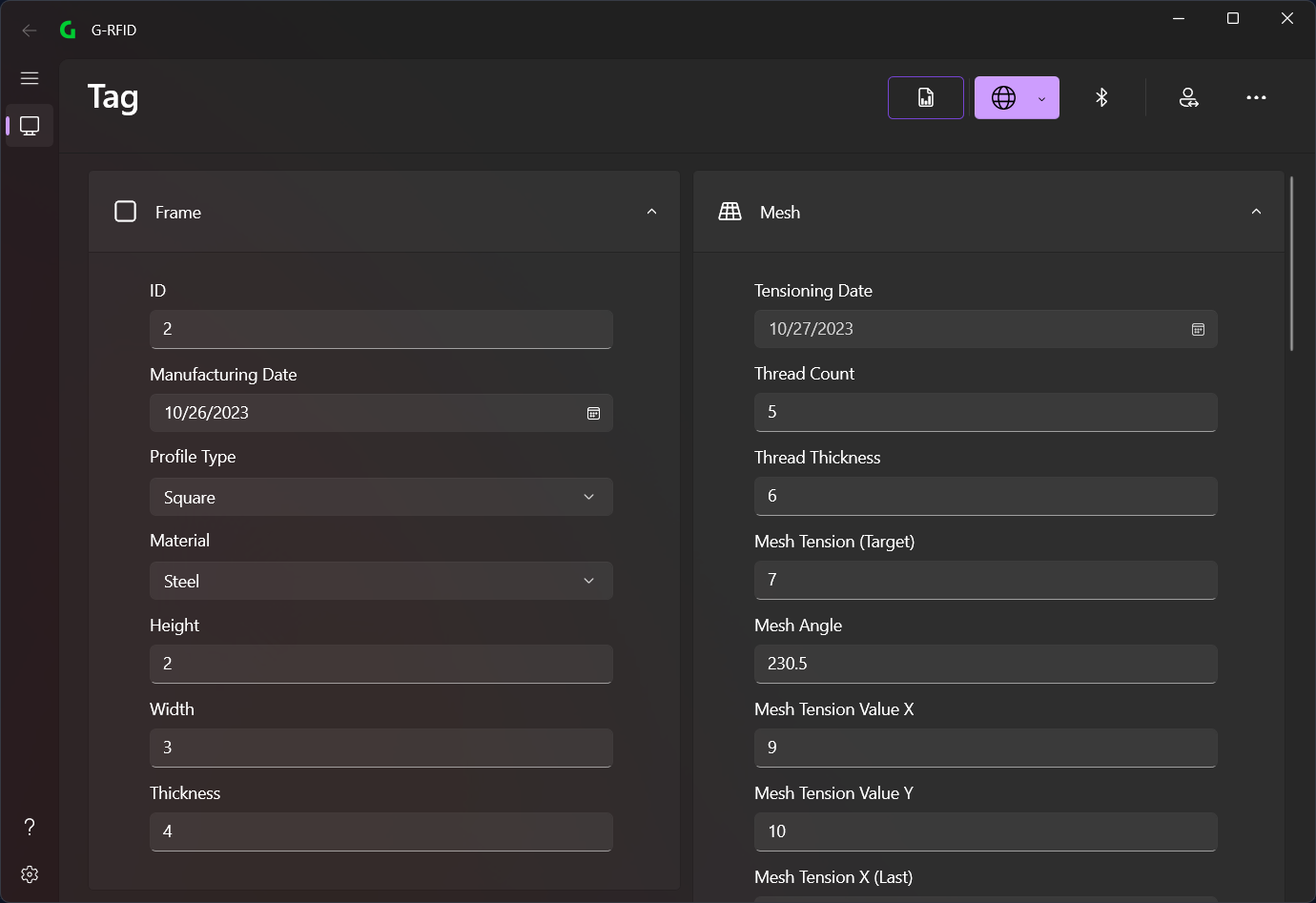Collapse the Mesh section
The width and height of the screenshot is (1316, 903).
point(1256,212)
